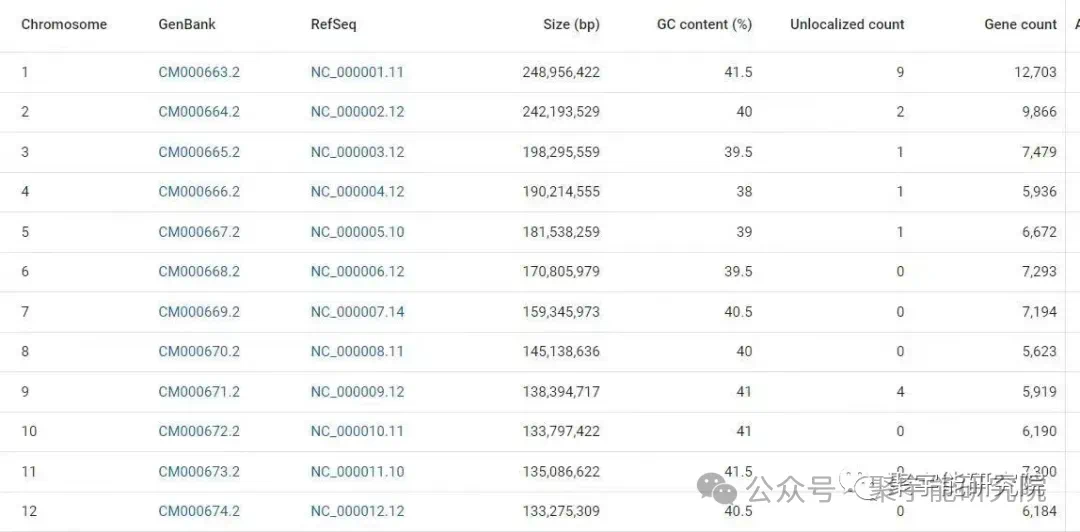Image resolution: width=1080 pixels, height=532 pixels.
Task: Click the Unlocalized count column header
Action: (x=847, y=24)
